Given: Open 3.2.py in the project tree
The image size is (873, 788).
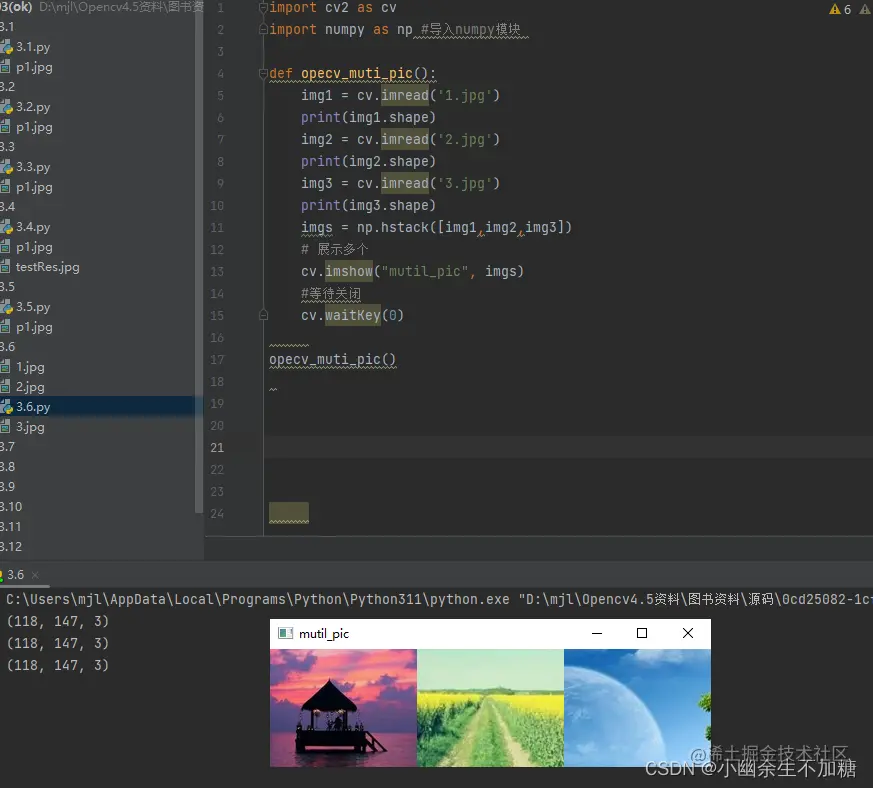Looking at the screenshot, I should (32, 107).
